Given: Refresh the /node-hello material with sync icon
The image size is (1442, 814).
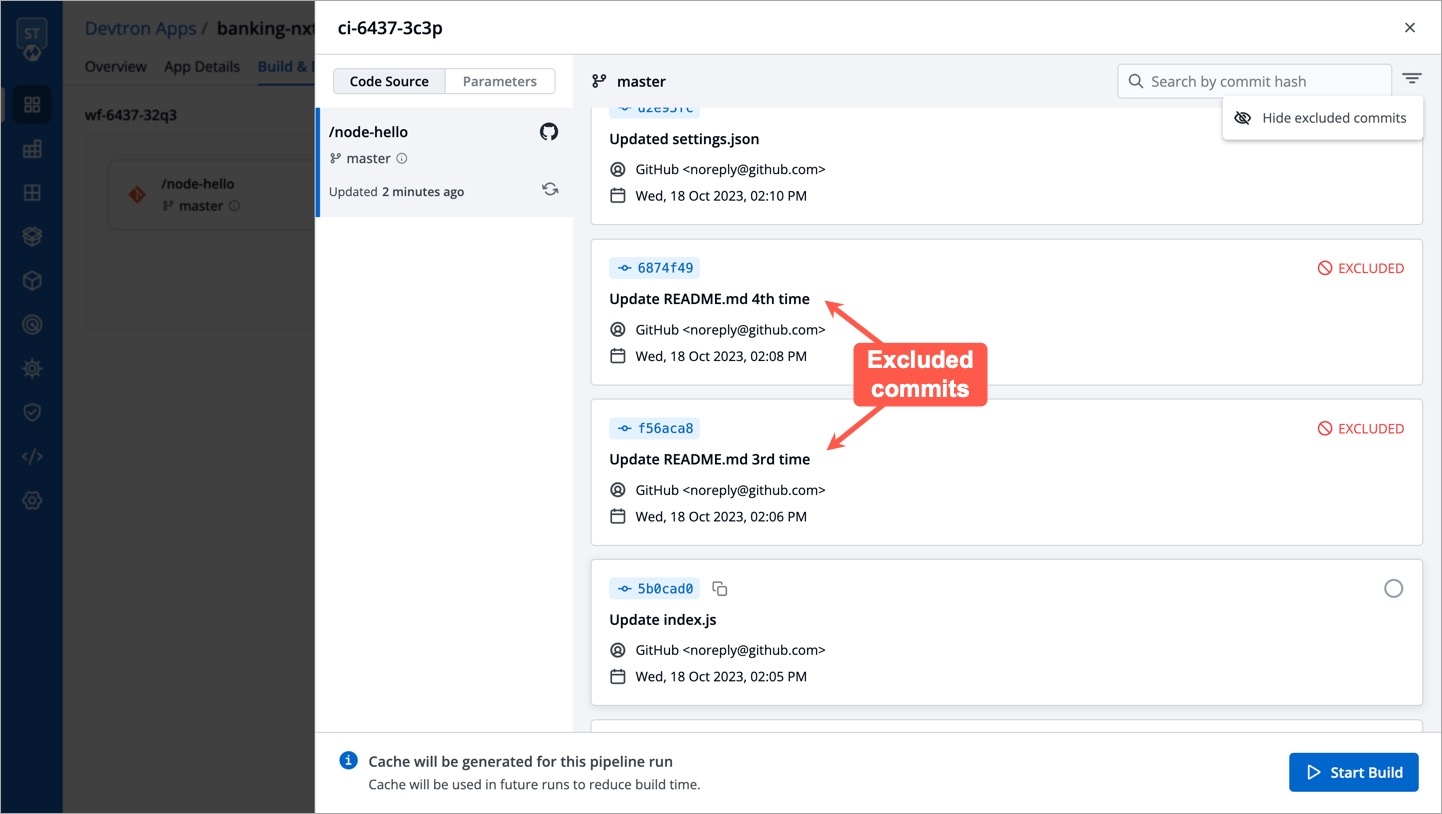Looking at the screenshot, I should pos(550,189).
